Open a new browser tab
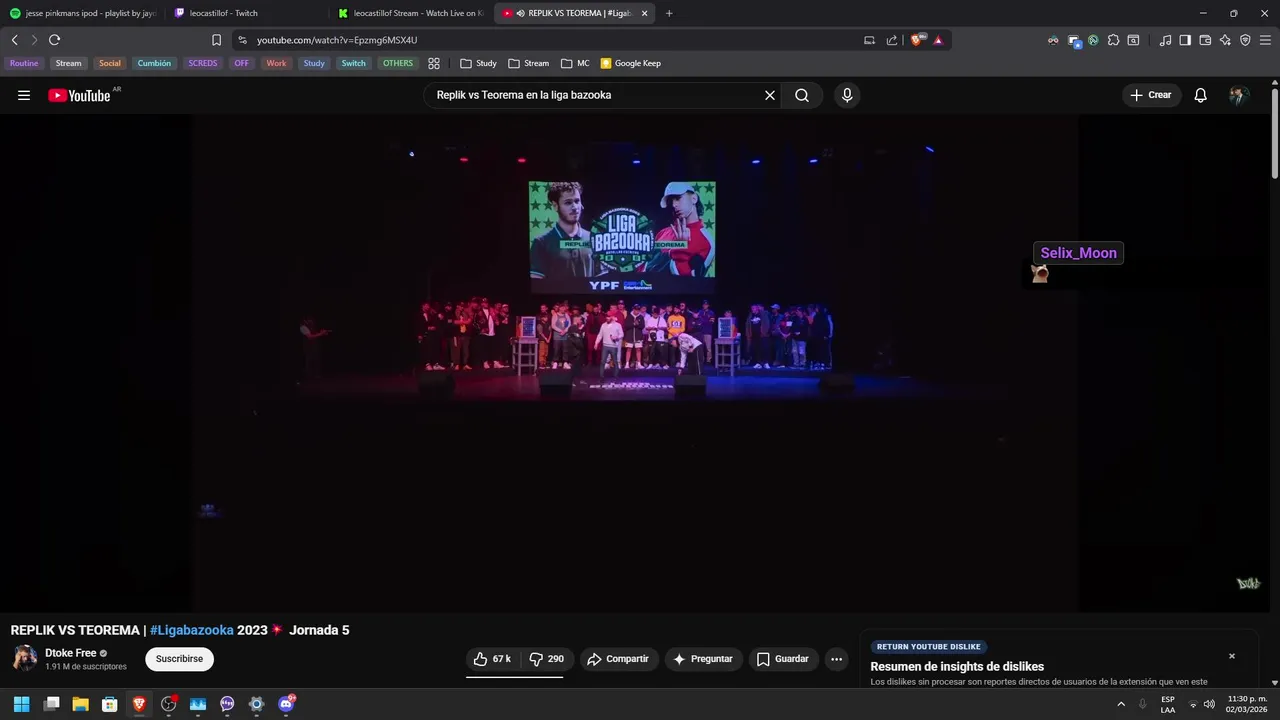The width and height of the screenshot is (1280, 720). point(669,13)
